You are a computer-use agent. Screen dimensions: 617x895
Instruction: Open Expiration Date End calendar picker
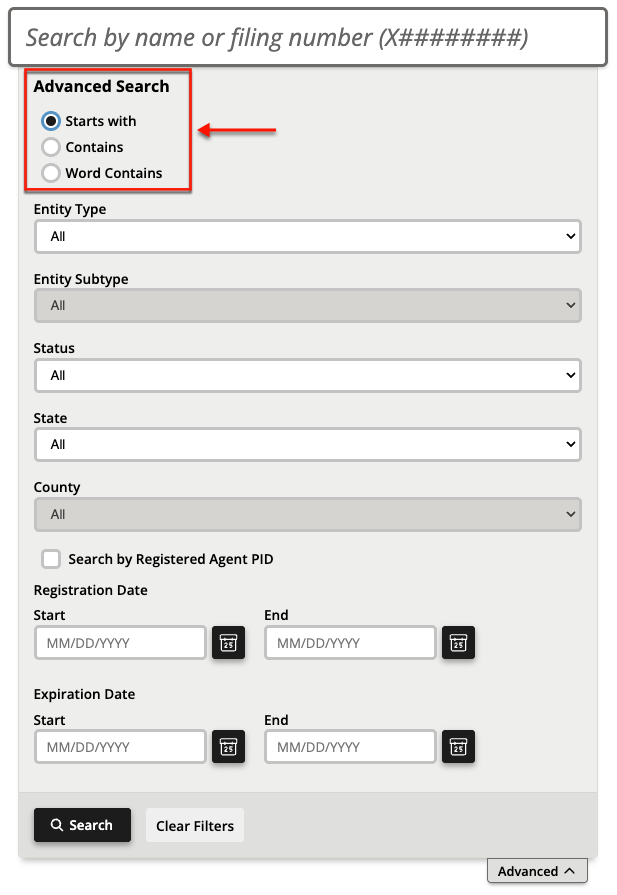[x=458, y=747]
